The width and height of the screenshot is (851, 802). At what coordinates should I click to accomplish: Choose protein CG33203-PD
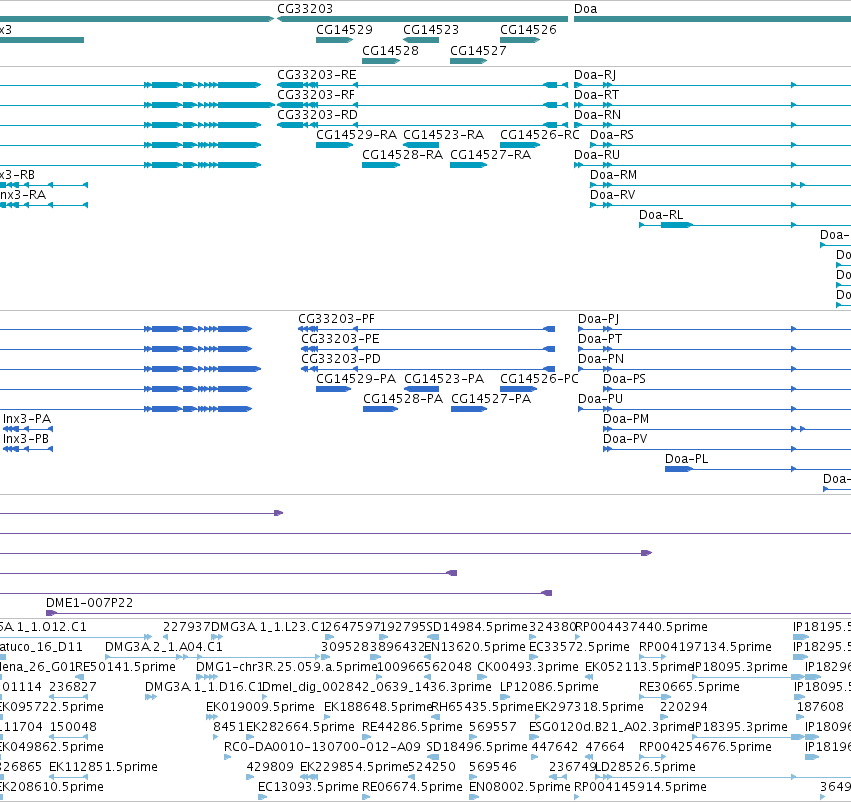pos(428,370)
